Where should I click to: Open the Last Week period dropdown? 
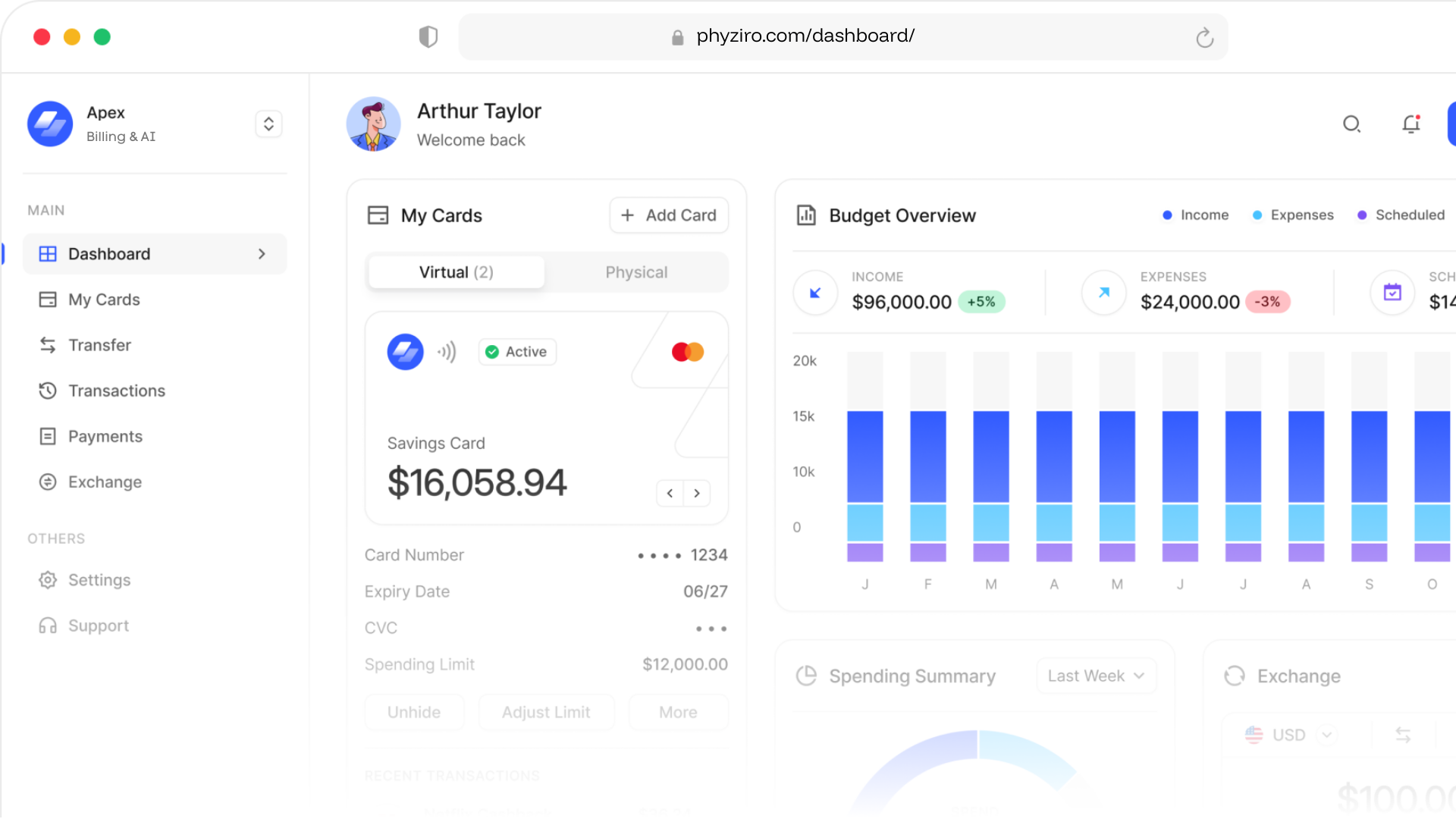point(1096,676)
